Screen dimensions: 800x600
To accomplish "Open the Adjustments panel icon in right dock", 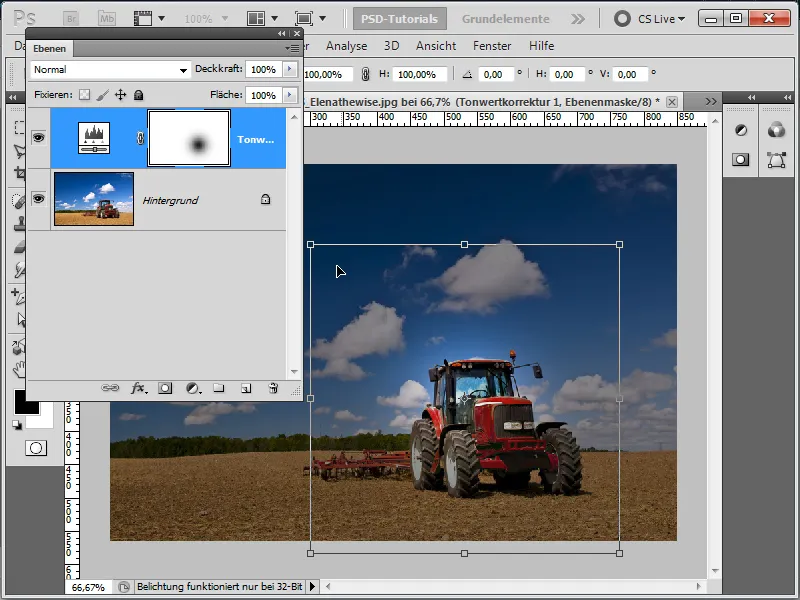I will pos(741,130).
